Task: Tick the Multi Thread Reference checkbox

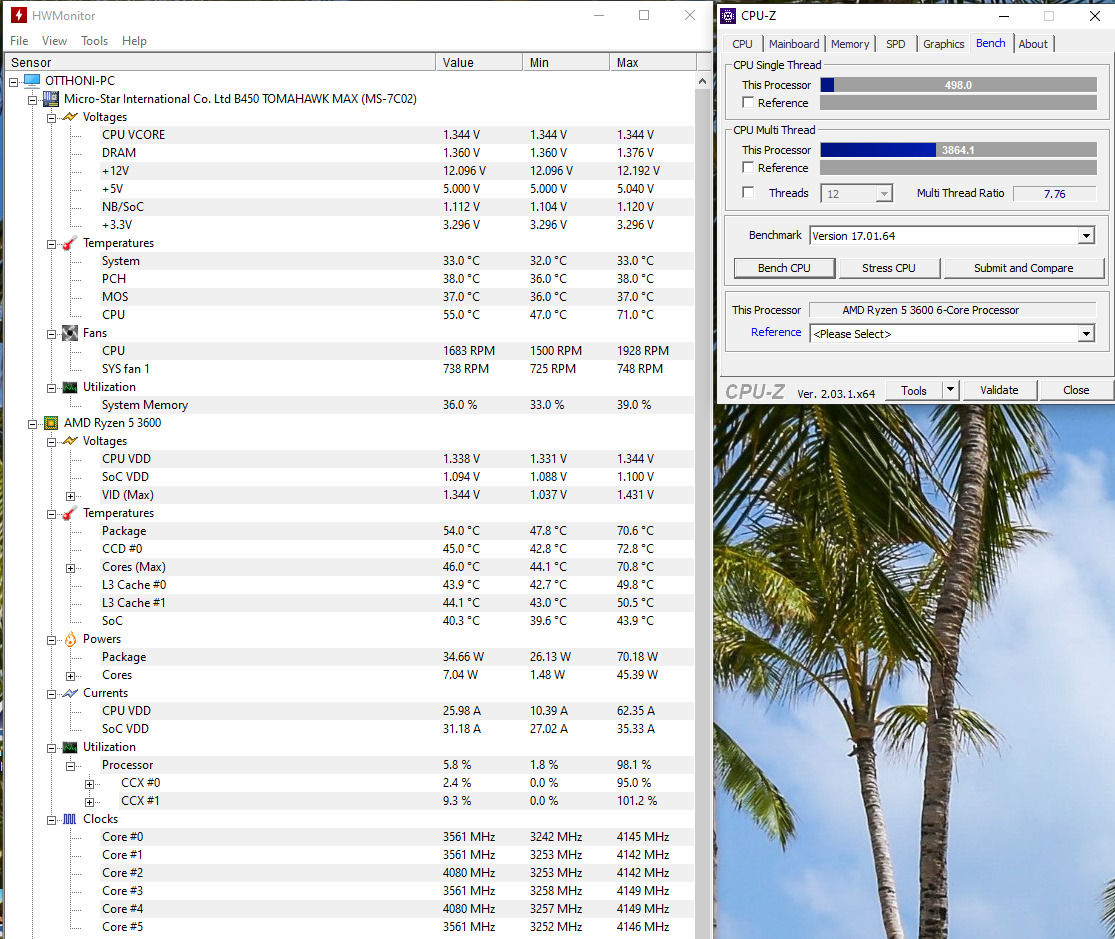Action: tap(748, 167)
